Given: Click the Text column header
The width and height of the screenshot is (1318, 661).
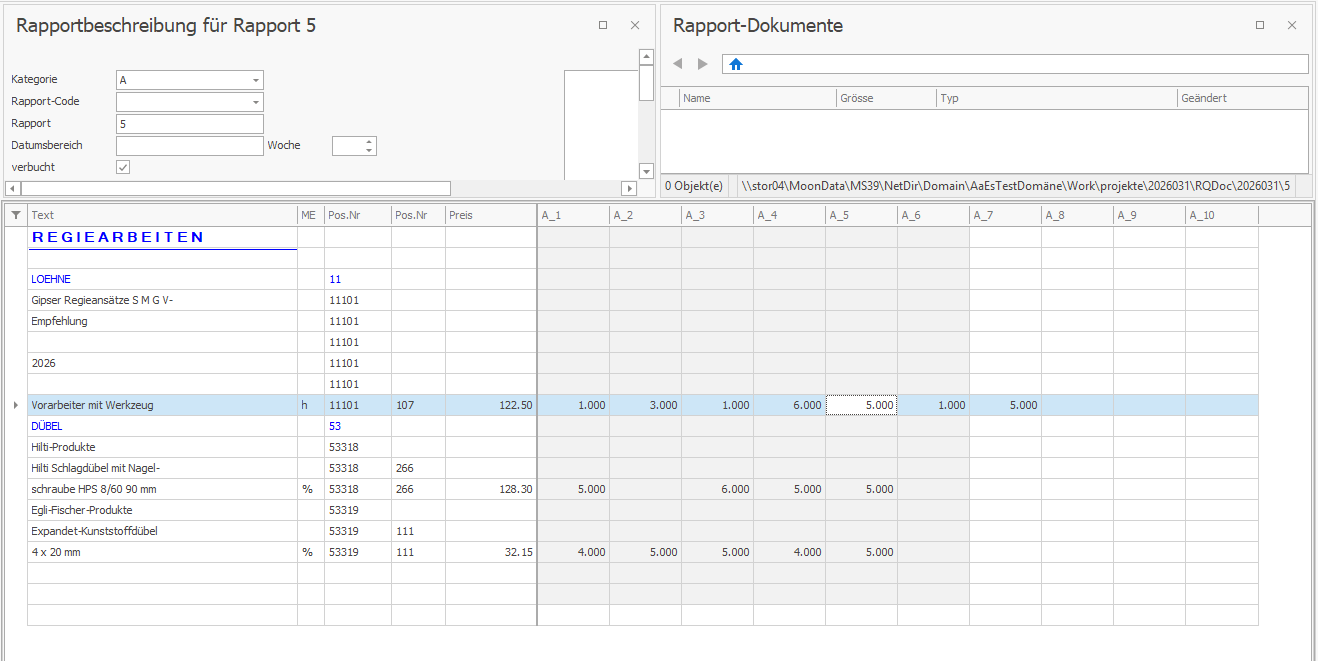Looking at the screenshot, I should tap(162, 215).
